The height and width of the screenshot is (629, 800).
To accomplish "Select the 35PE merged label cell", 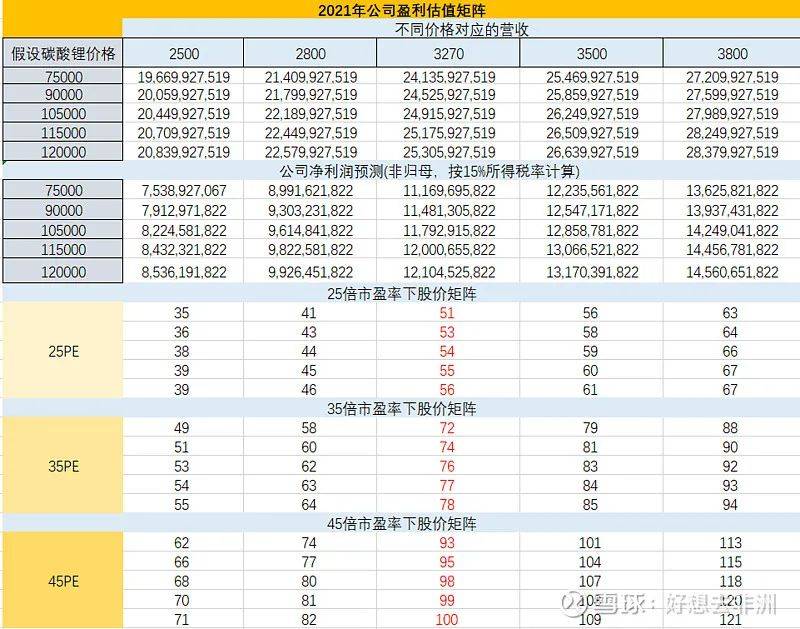I will (62, 466).
